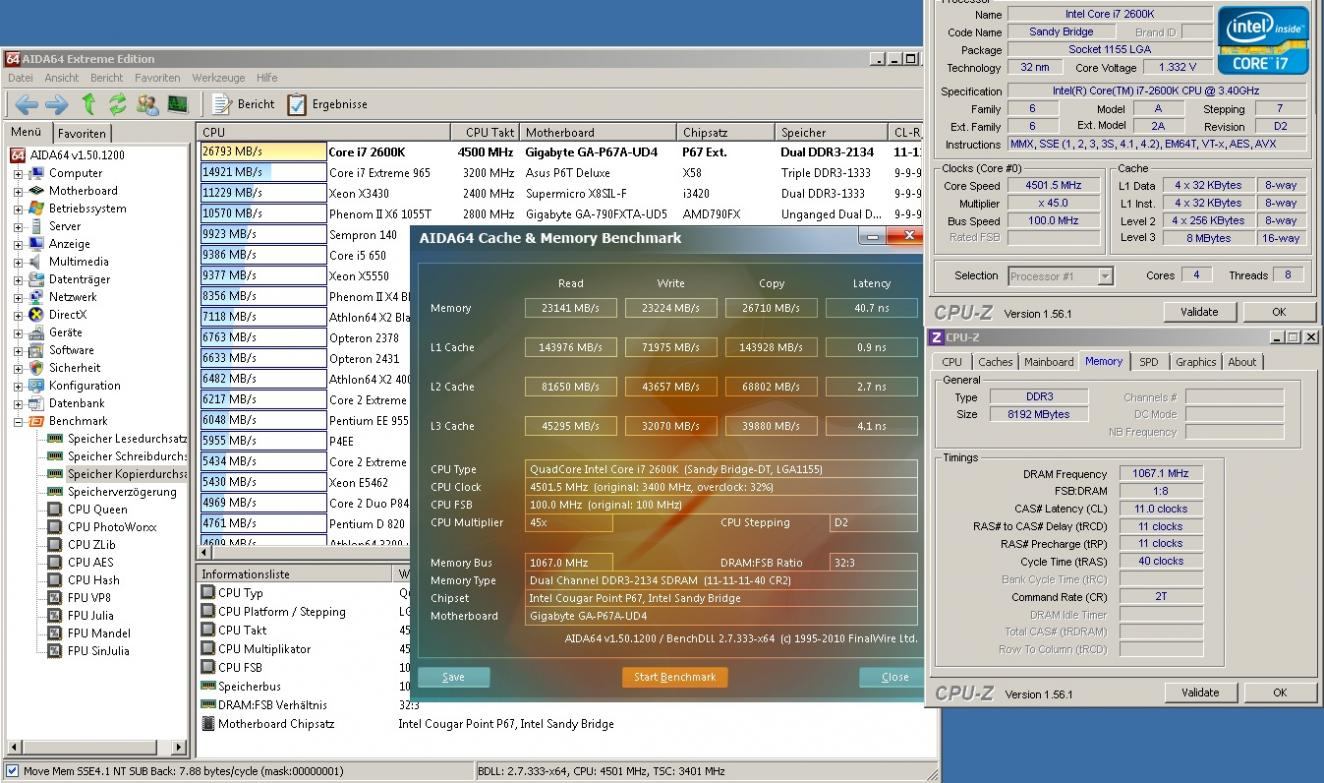Click the Motherboard Chipsatz info row
Image resolution: width=1324 pixels, height=783 pixels.
pos(407,723)
